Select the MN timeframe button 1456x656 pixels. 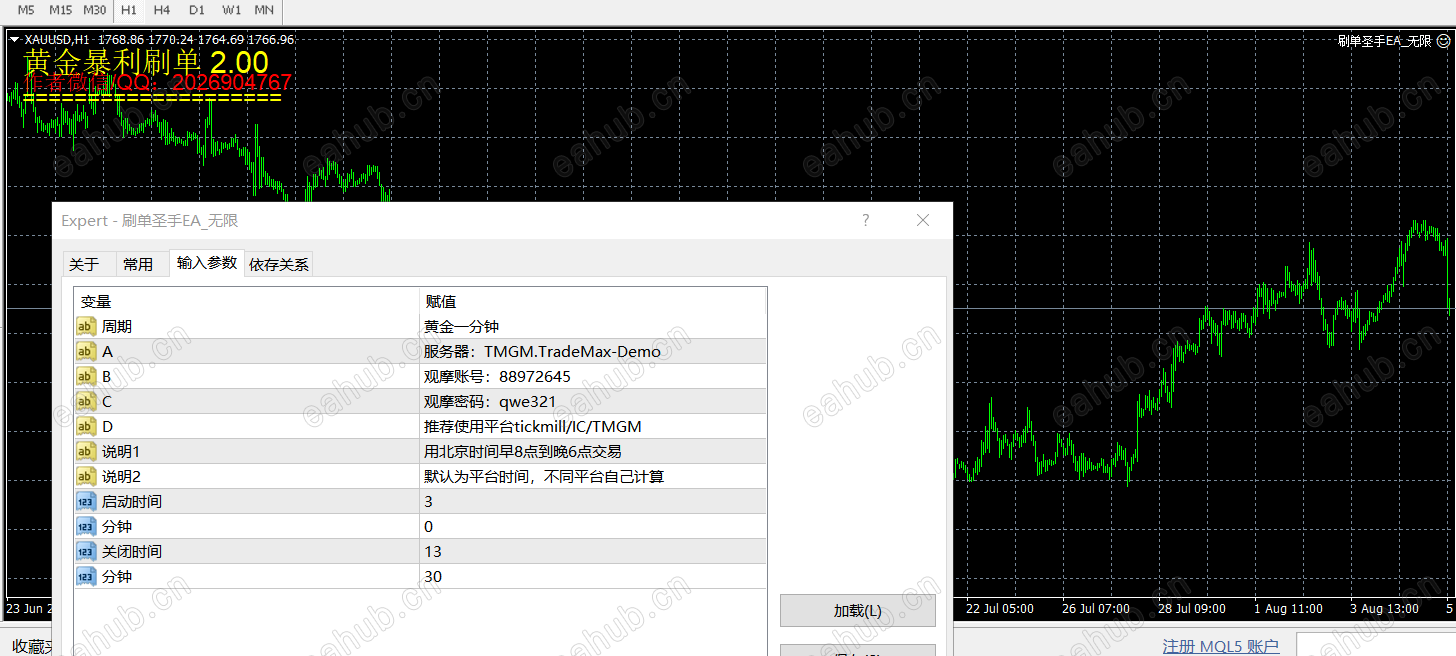[x=264, y=10]
